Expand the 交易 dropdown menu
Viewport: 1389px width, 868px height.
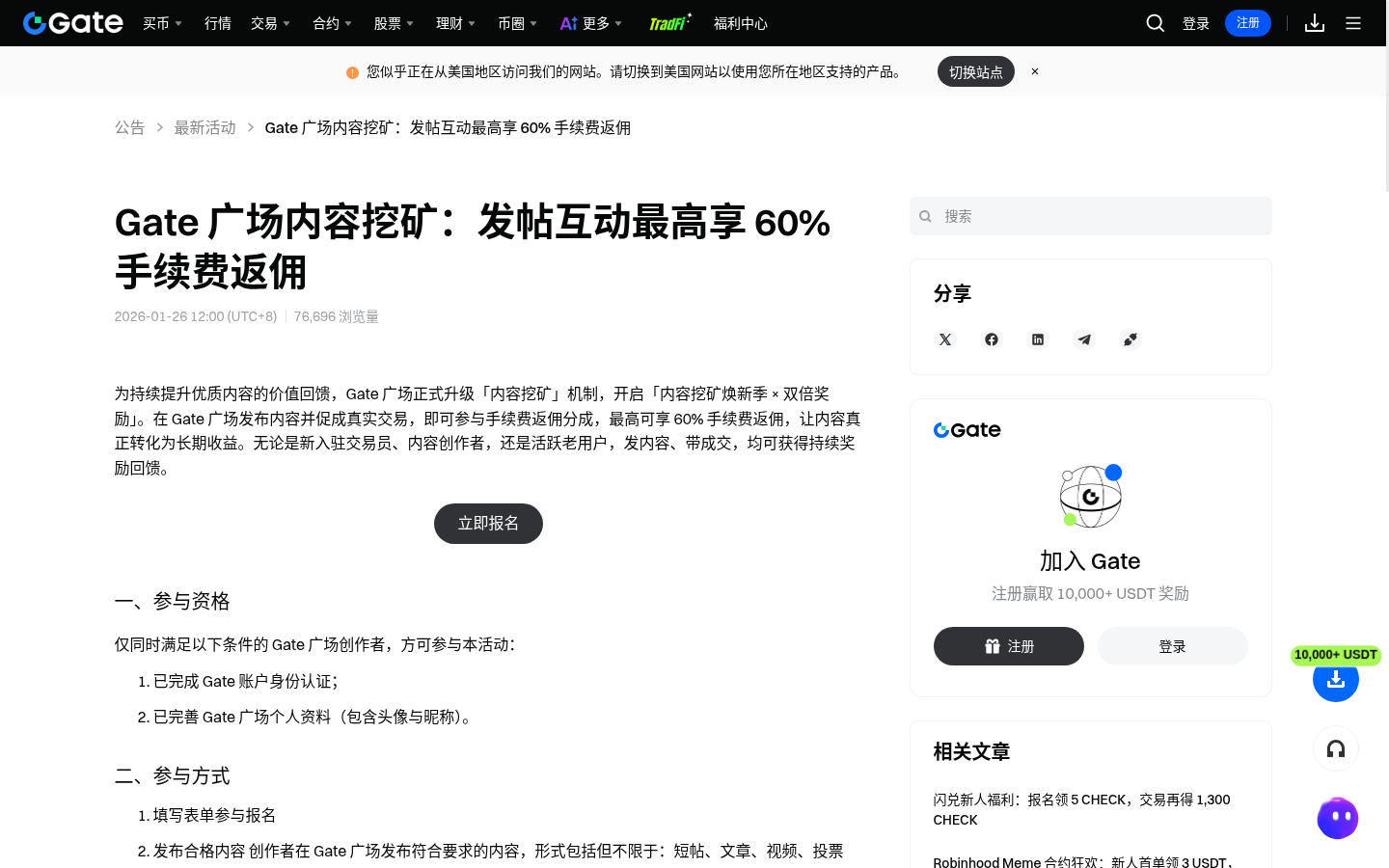pos(271,23)
